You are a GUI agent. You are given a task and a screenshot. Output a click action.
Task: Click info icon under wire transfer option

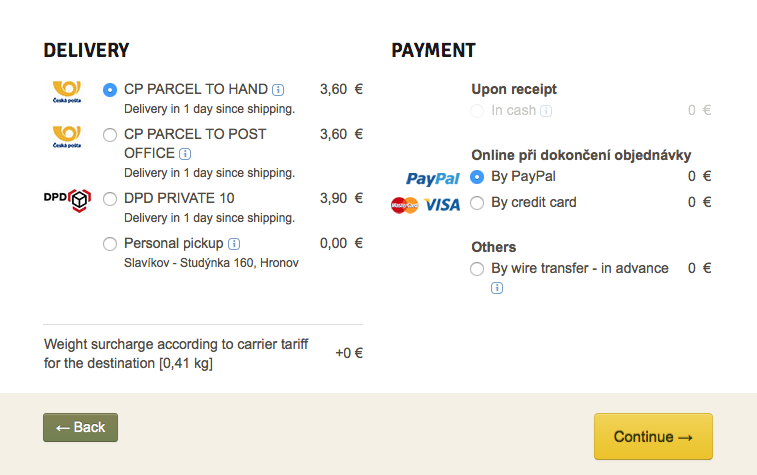pyautogui.click(x=497, y=288)
